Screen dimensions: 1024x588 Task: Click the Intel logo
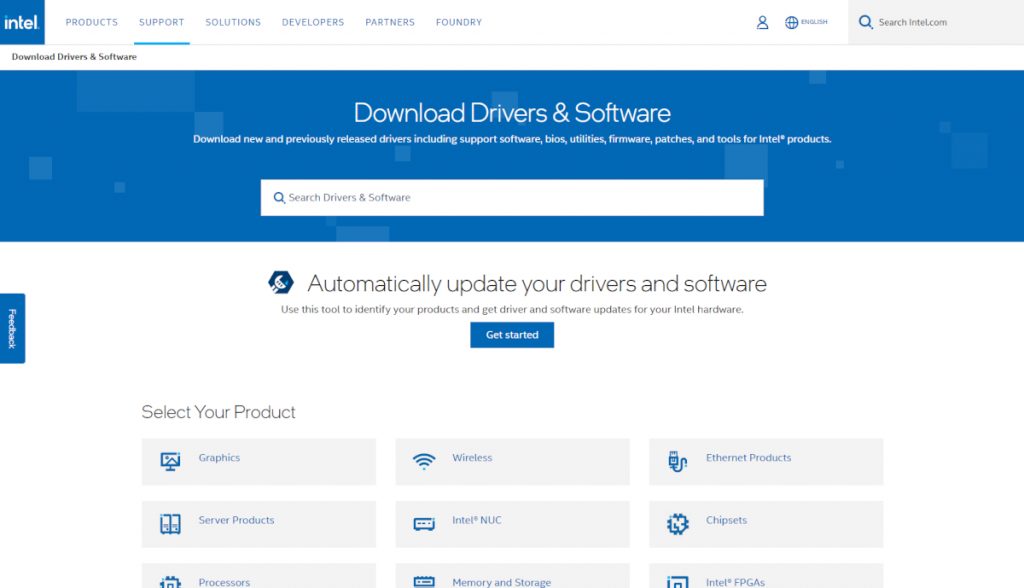pyautogui.click(x=22, y=22)
